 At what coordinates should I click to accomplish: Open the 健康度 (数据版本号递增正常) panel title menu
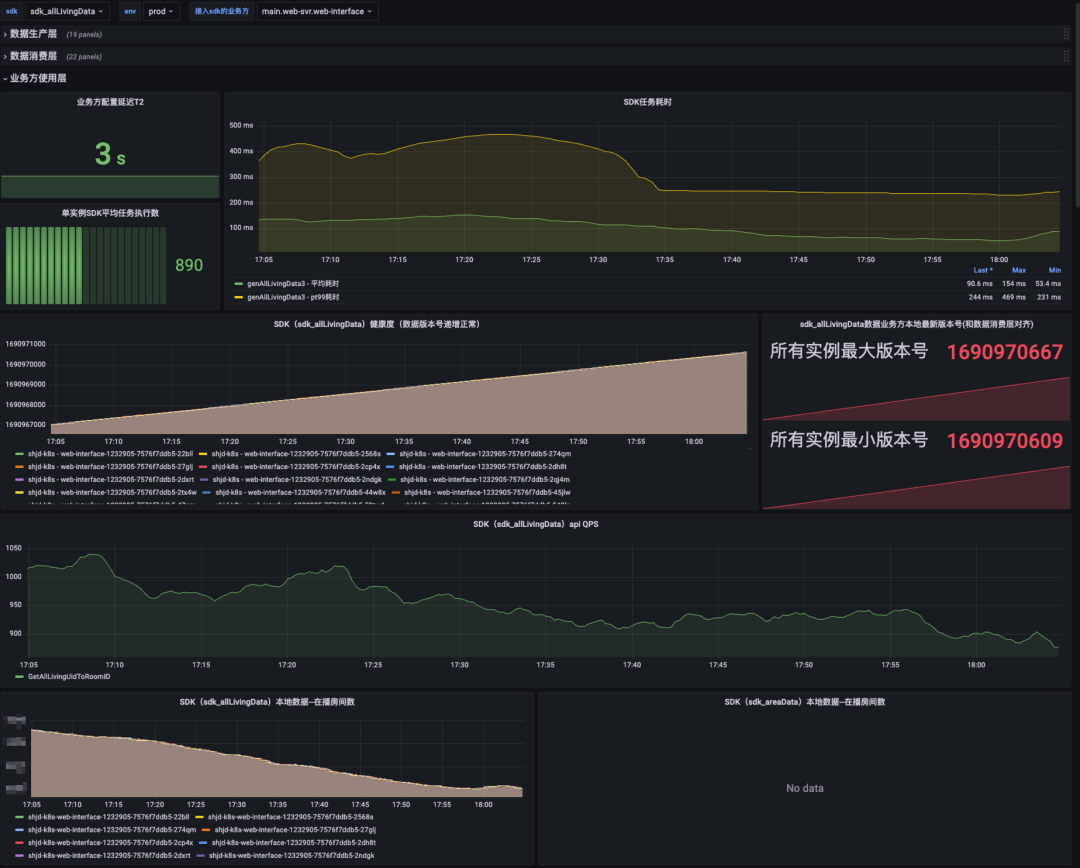(x=377, y=324)
